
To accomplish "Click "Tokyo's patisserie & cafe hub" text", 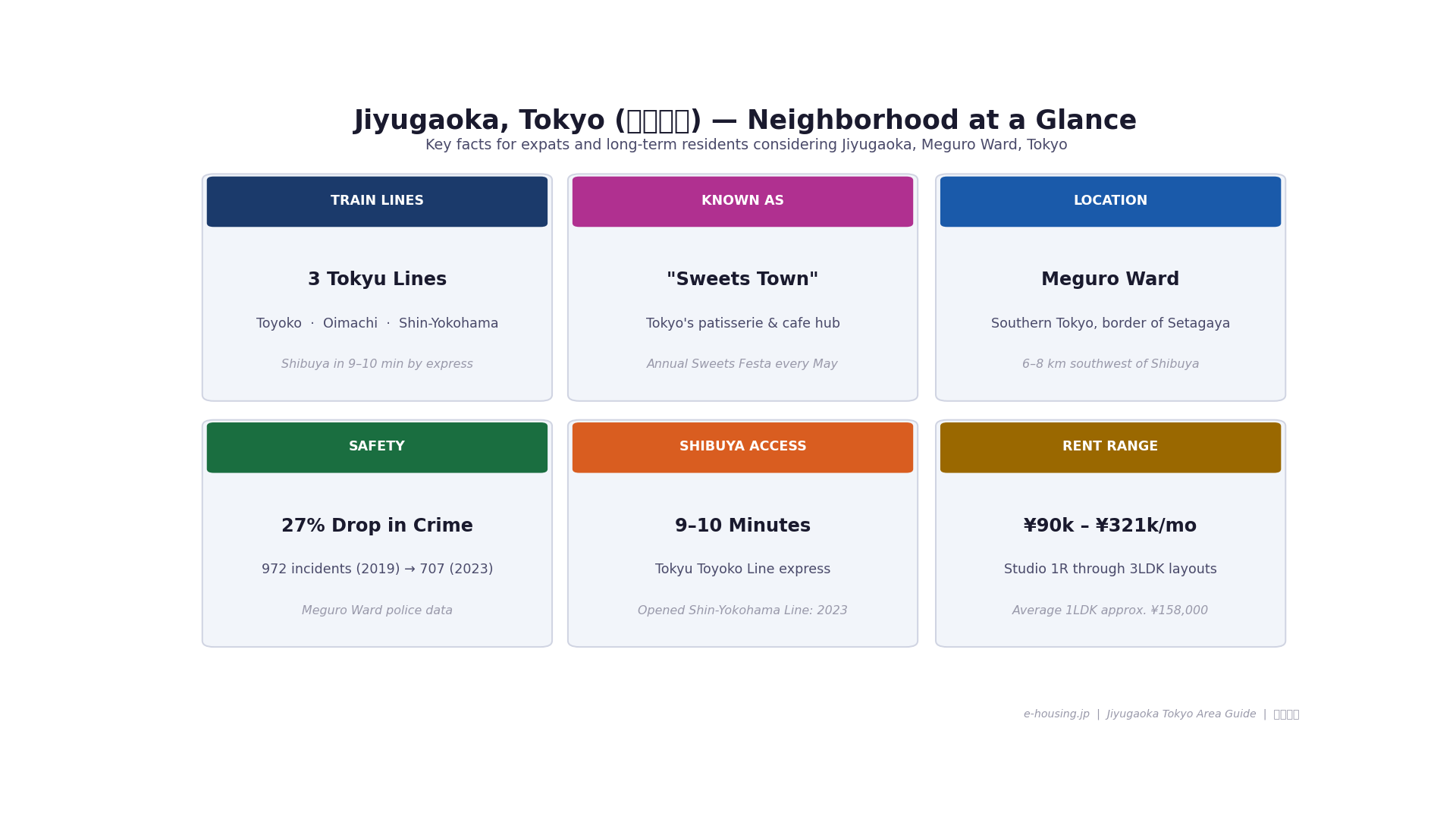I will (x=742, y=324).
